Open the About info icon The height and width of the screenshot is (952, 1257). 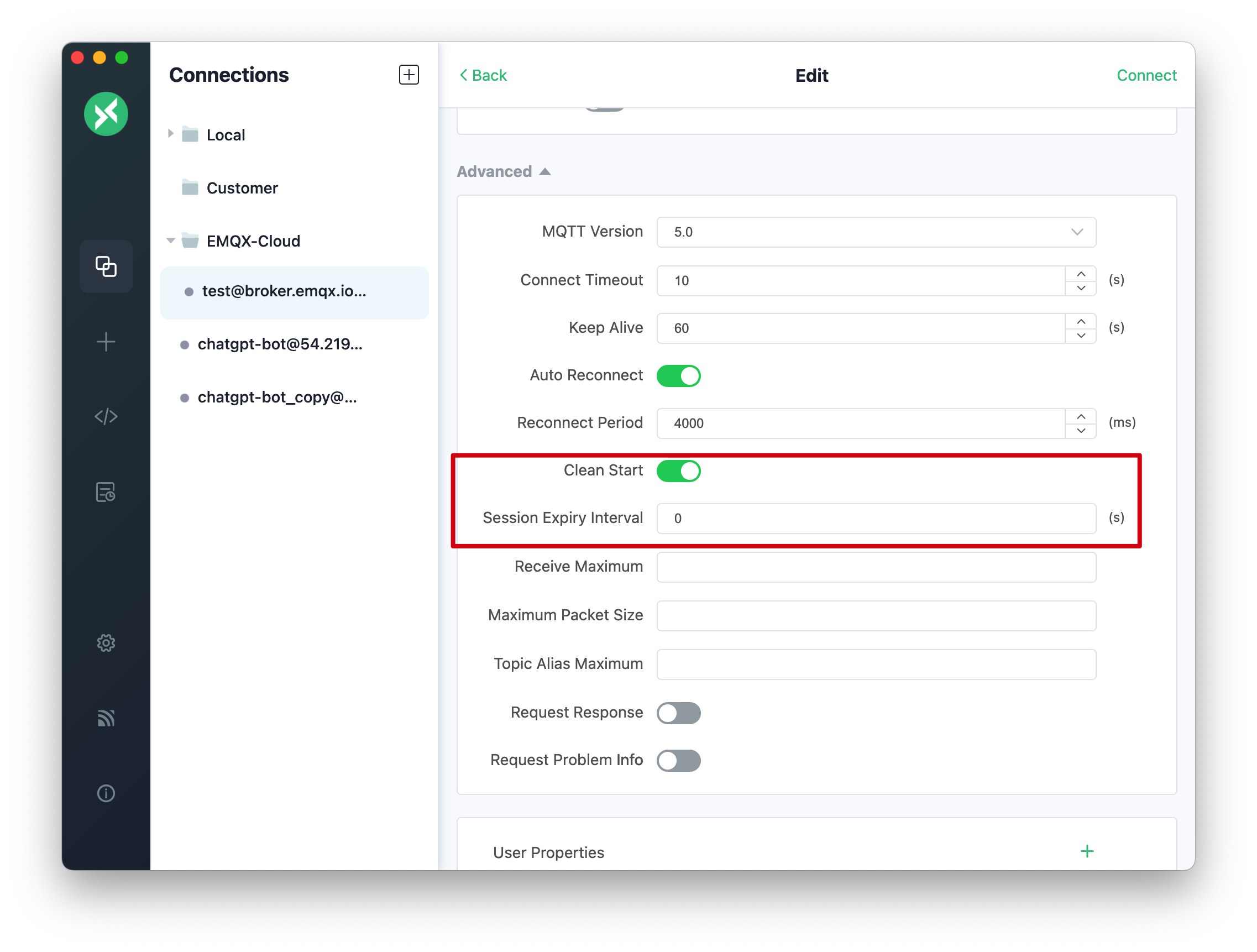click(x=106, y=793)
